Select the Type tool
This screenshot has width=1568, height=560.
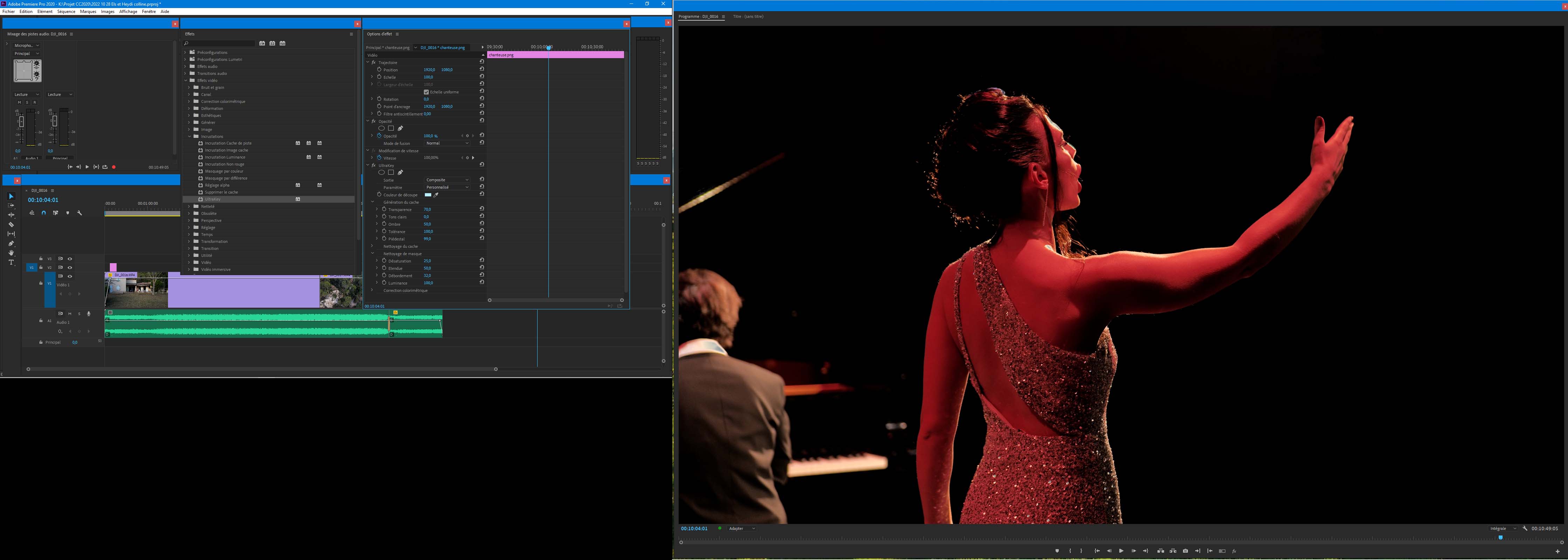click(11, 262)
